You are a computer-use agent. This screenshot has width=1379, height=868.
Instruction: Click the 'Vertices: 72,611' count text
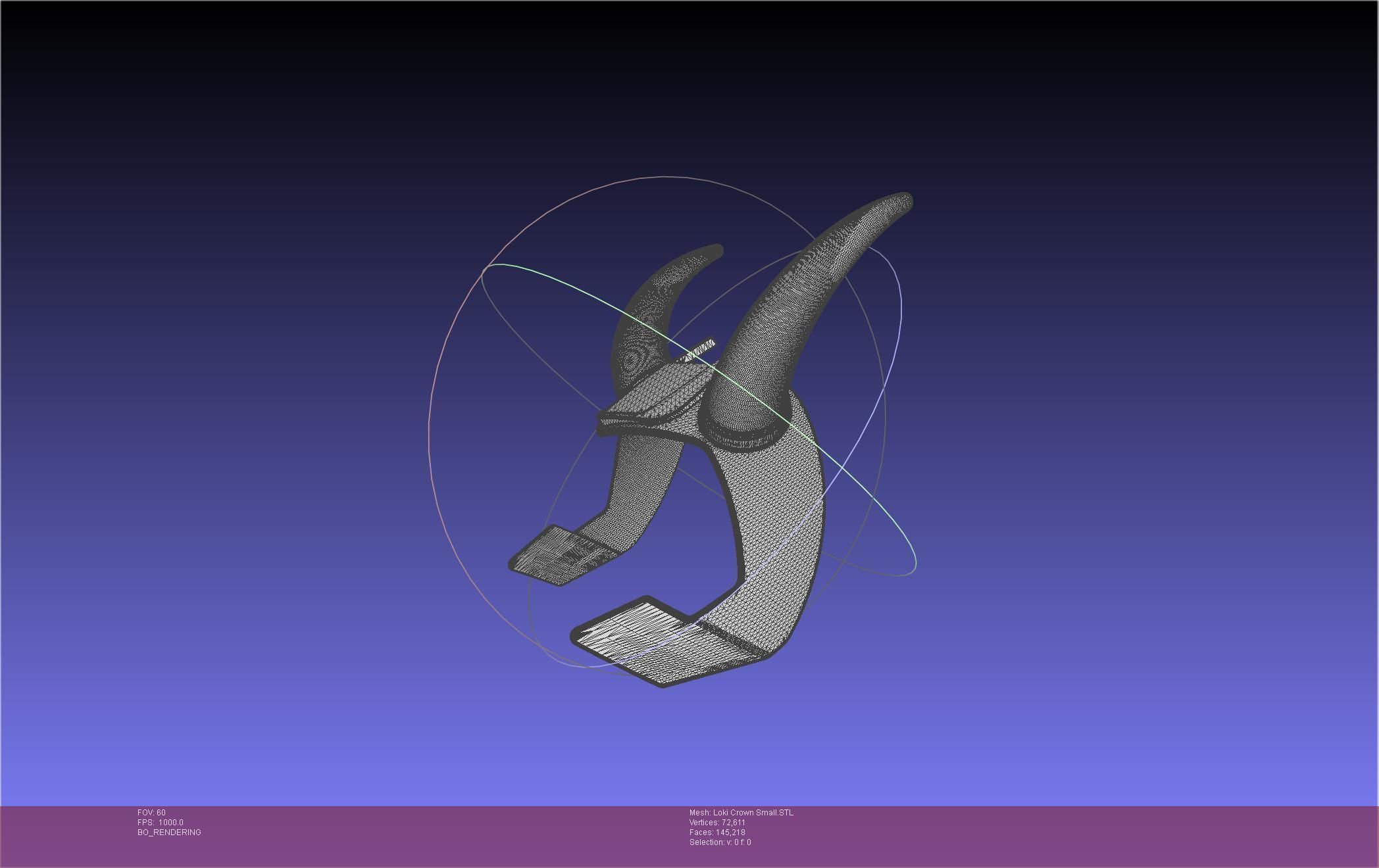[717, 823]
